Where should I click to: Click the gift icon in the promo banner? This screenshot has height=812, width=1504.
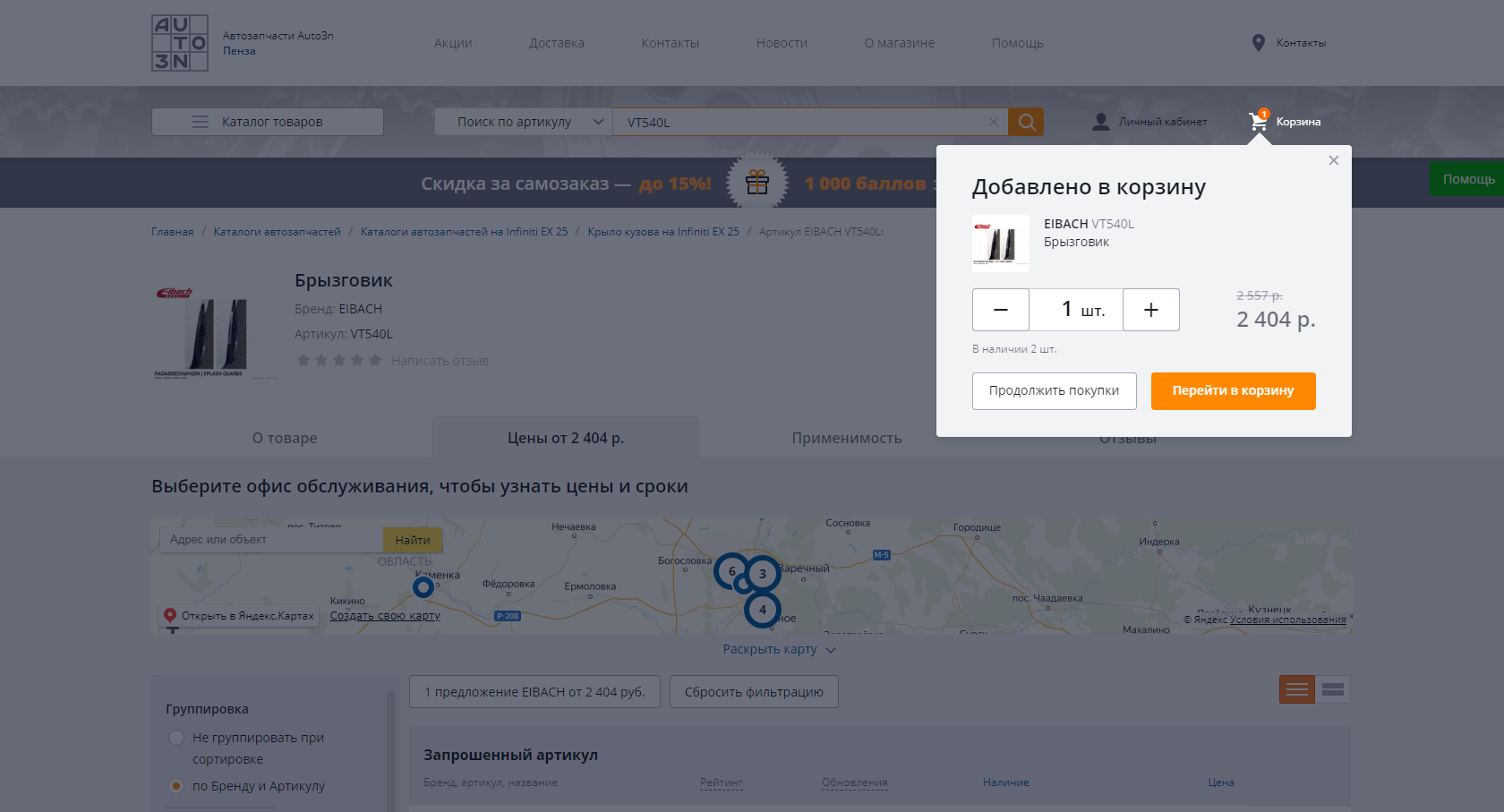pyautogui.click(x=757, y=183)
